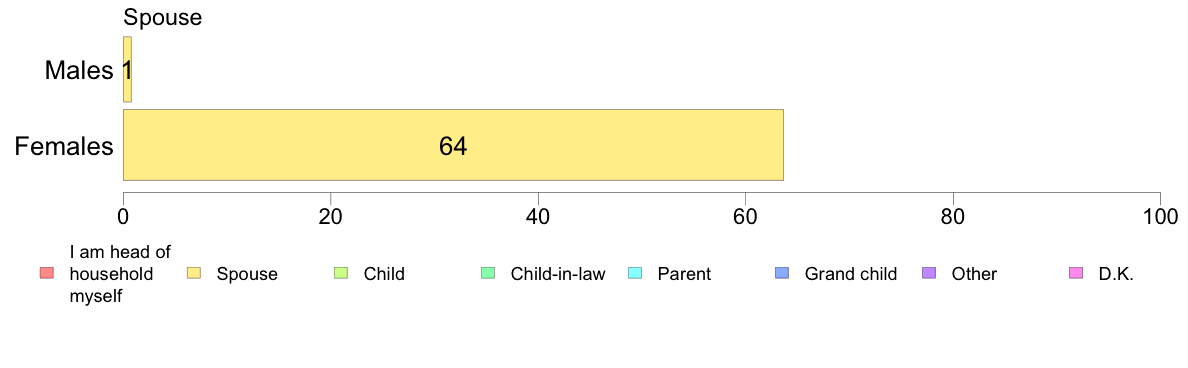The image size is (1188, 368).
Task: Click the yellow Spouse legend swatch
Action: click(193, 273)
